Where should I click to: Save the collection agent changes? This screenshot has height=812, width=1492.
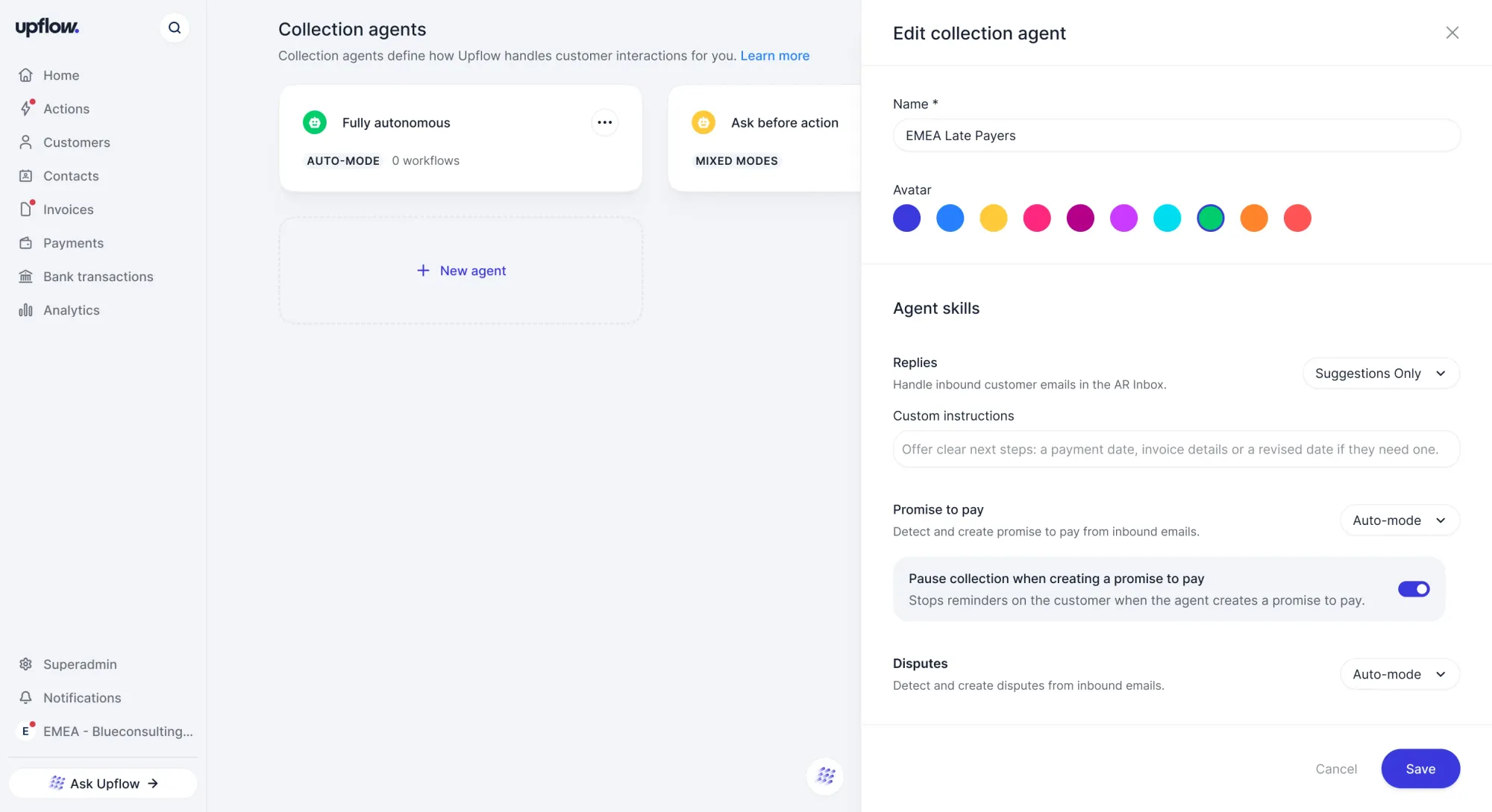1420,769
